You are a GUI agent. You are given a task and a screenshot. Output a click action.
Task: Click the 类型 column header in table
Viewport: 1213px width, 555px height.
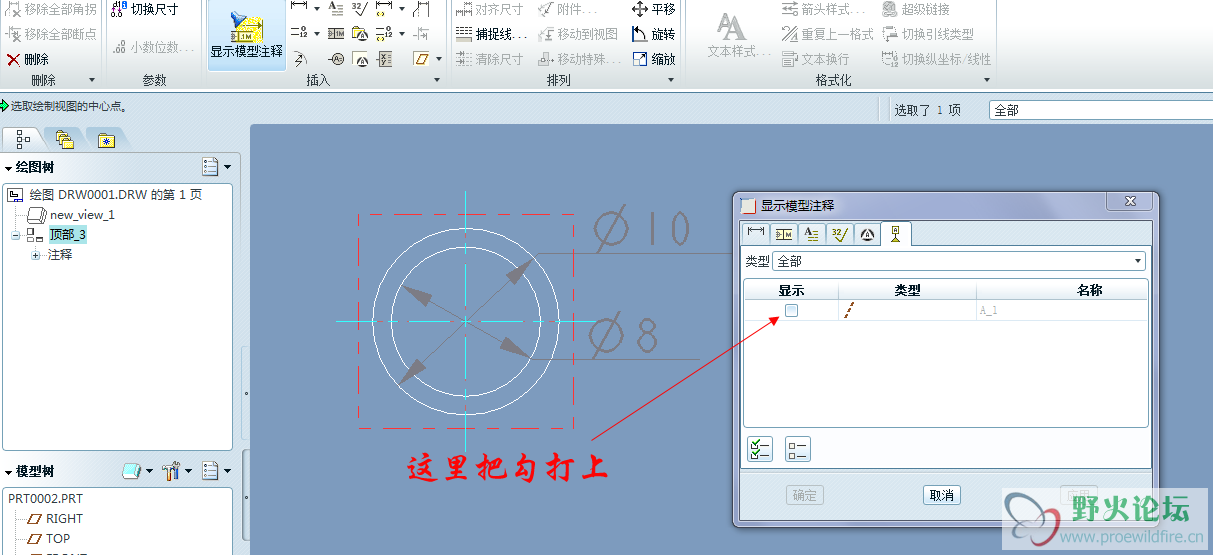click(907, 291)
